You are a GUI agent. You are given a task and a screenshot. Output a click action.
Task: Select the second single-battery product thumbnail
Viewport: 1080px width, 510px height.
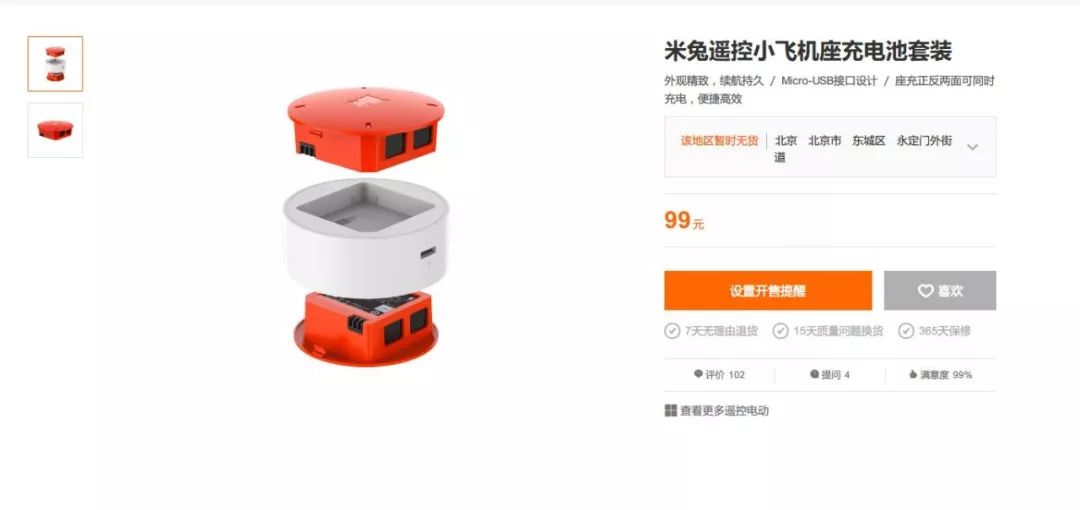55,130
